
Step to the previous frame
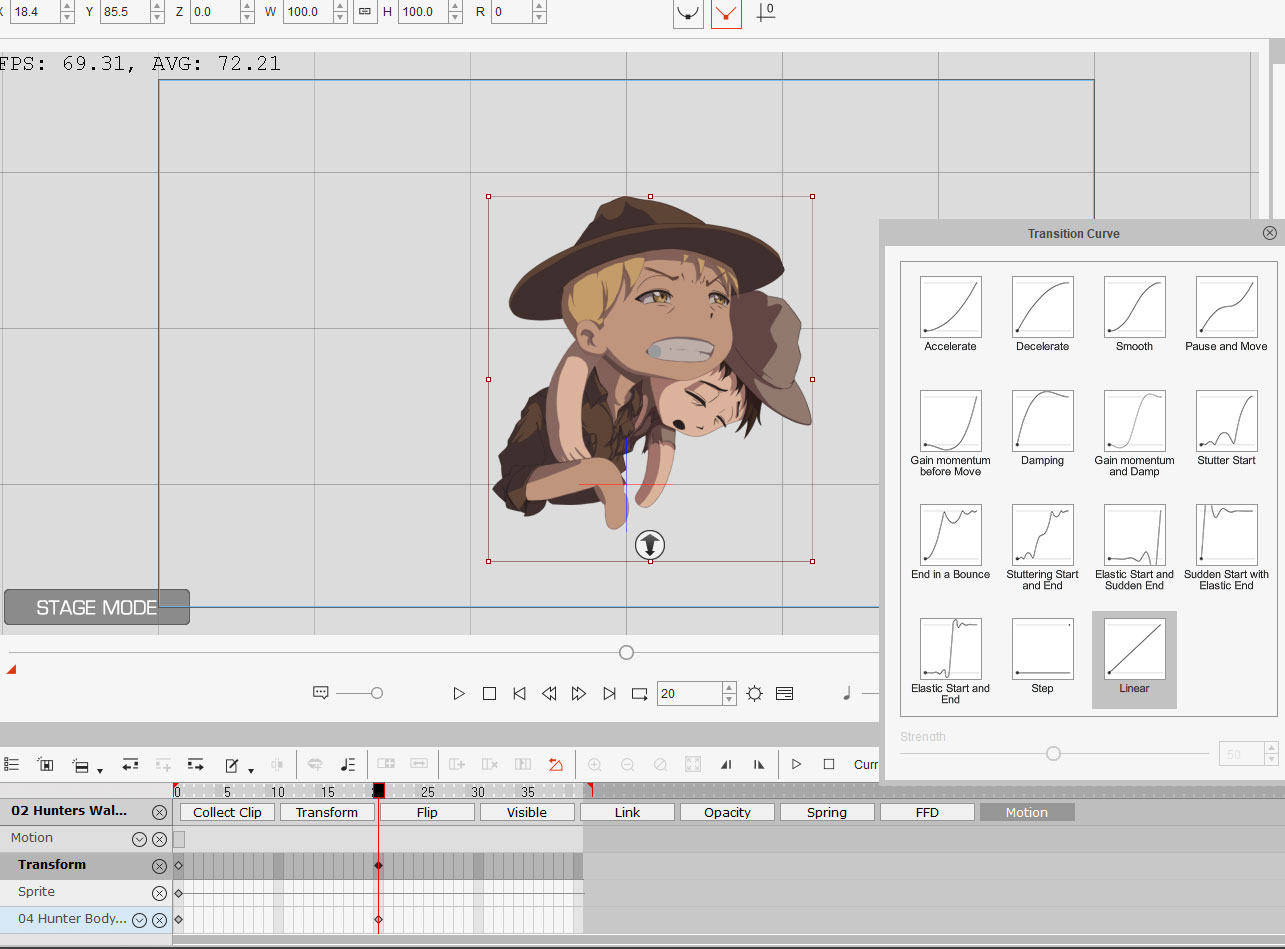549,693
